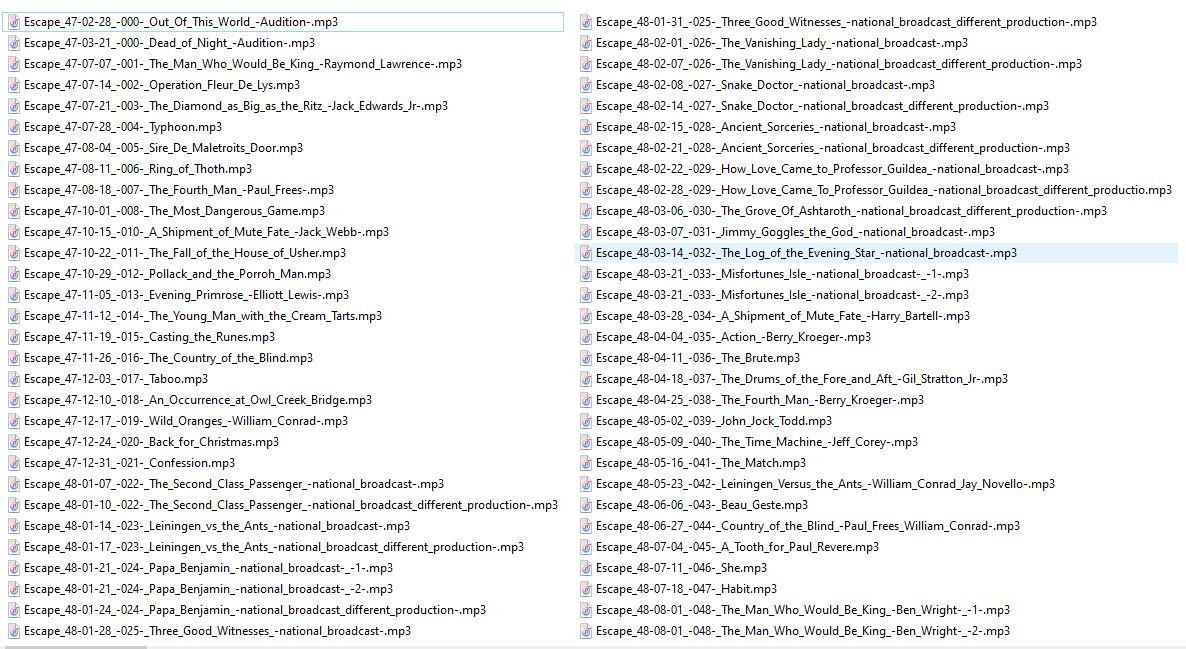
Task: Select Operation_Fleur_De_Lys.mp3 file
Action: coord(161,85)
